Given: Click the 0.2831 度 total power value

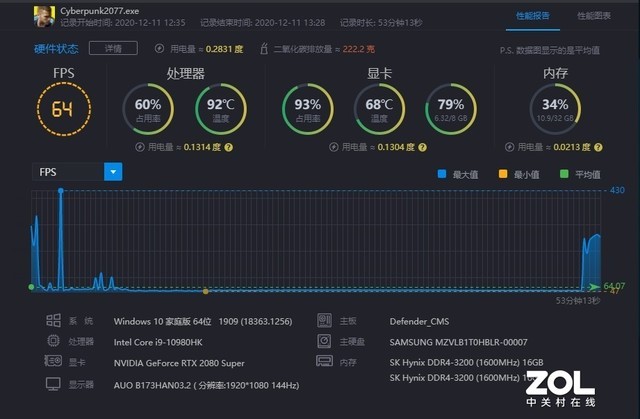Looking at the screenshot, I should click(224, 49).
